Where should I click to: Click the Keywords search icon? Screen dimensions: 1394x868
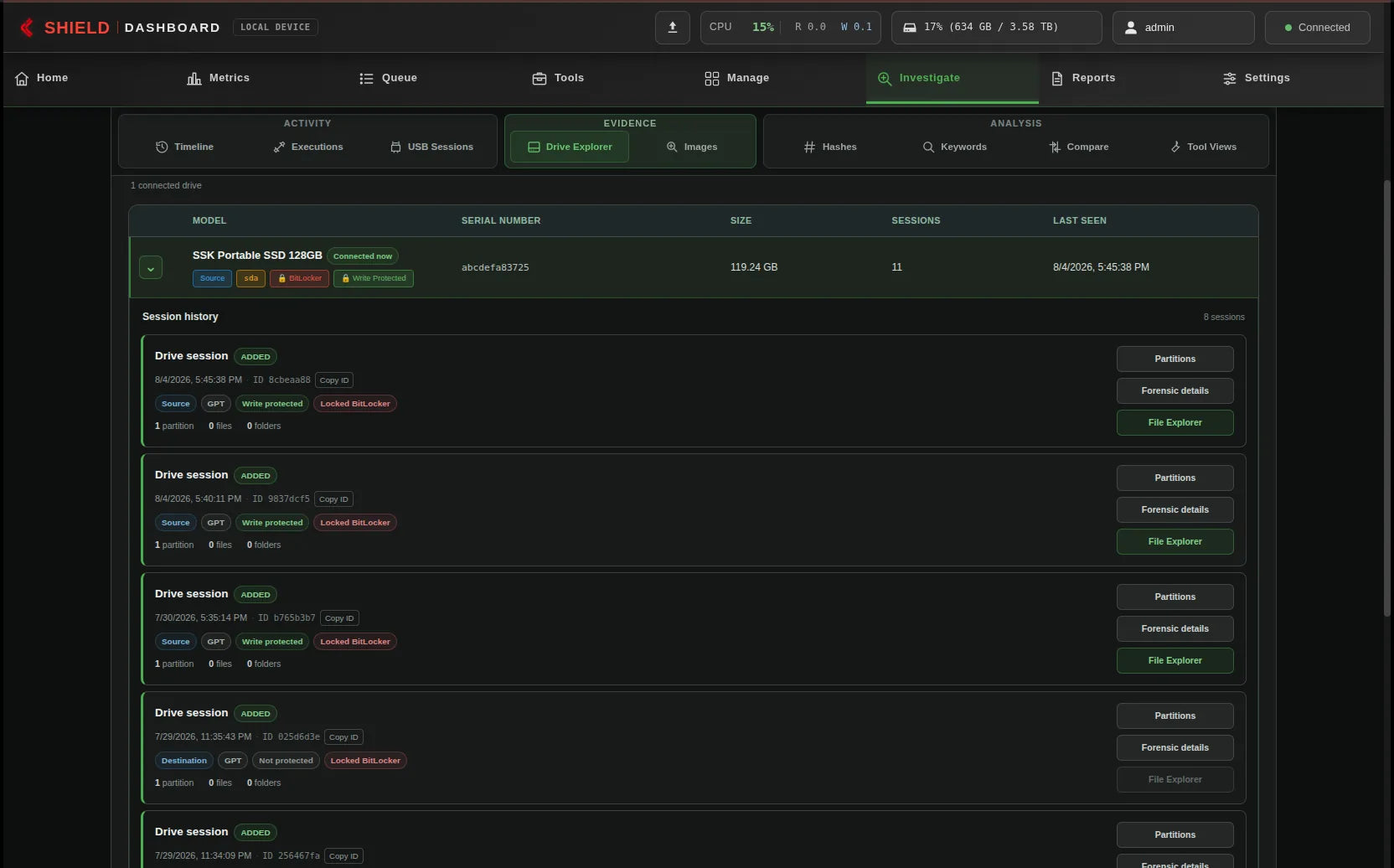tap(928, 147)
